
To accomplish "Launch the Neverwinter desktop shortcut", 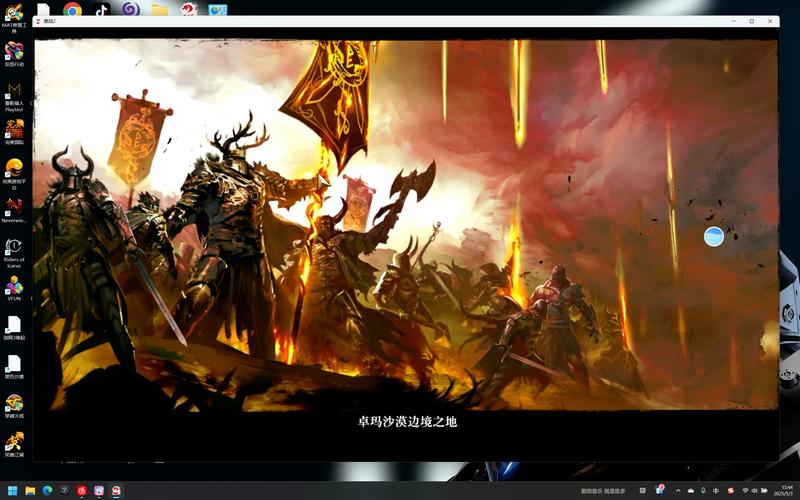I will point(14,210).
